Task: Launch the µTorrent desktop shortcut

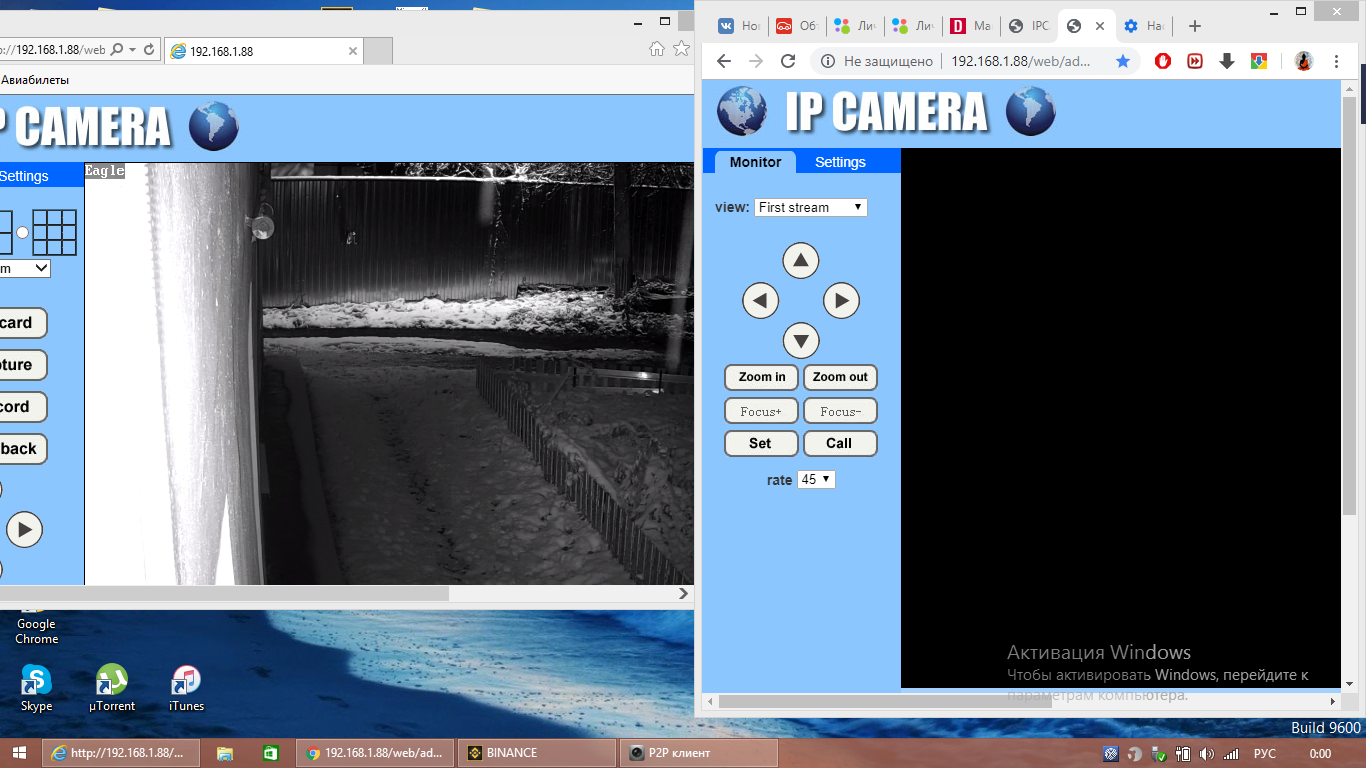Action: pos(112,688)
